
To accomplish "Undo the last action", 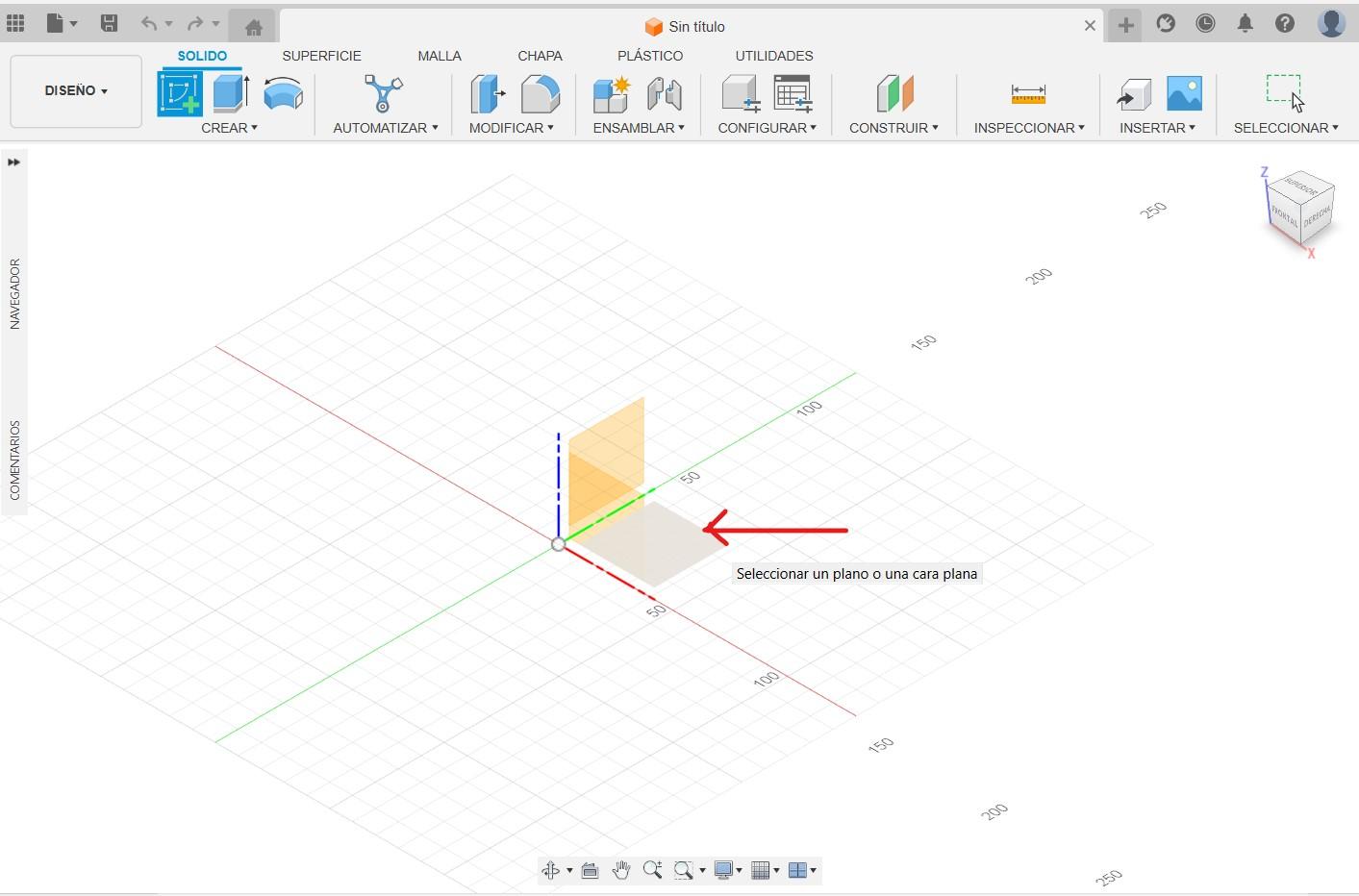I will [148, 23].
